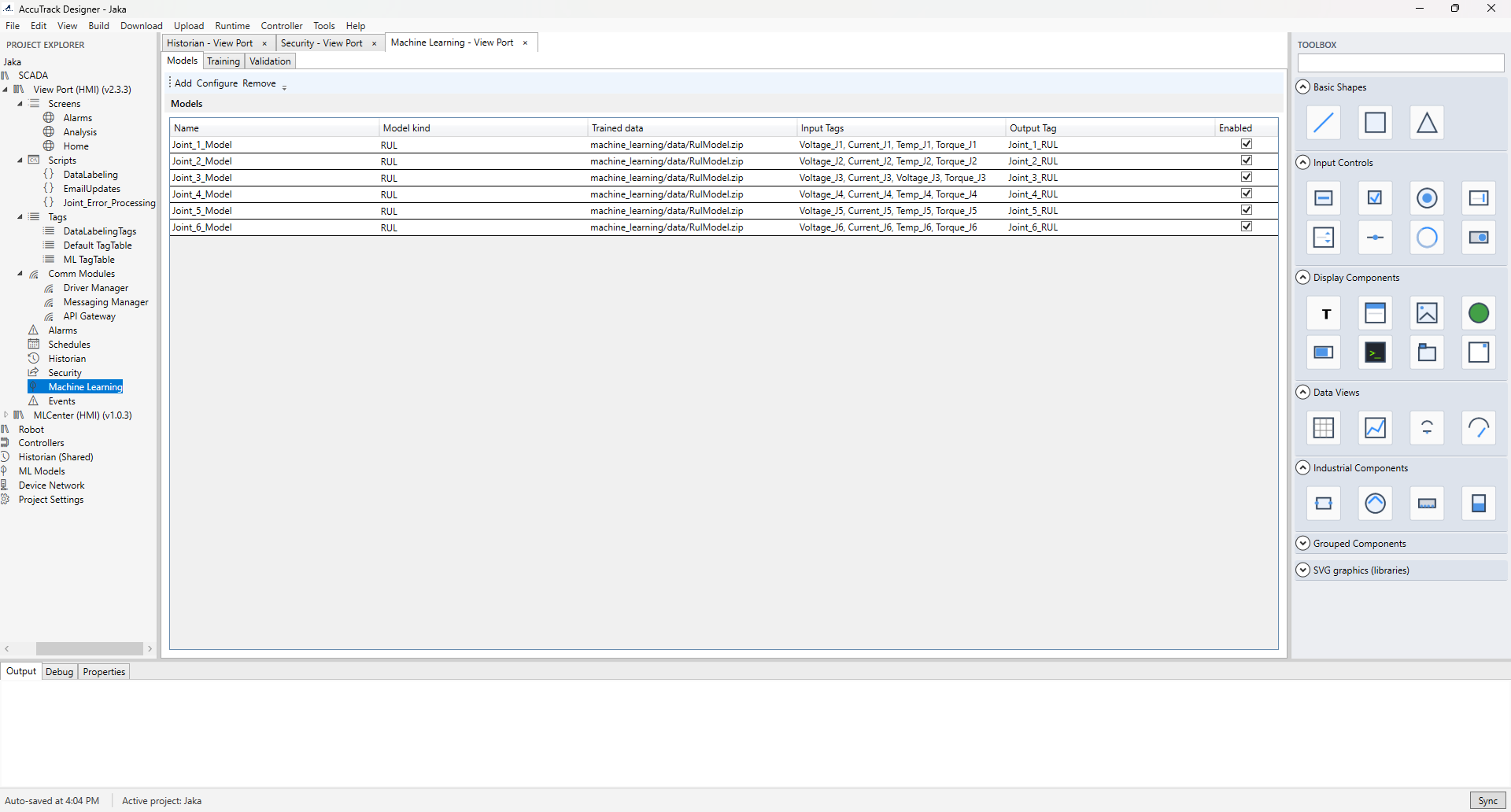The width and height of the screenshot is (1511, 812).
Task: Click the Driver Manager signal icon
Action: (49, 288)
